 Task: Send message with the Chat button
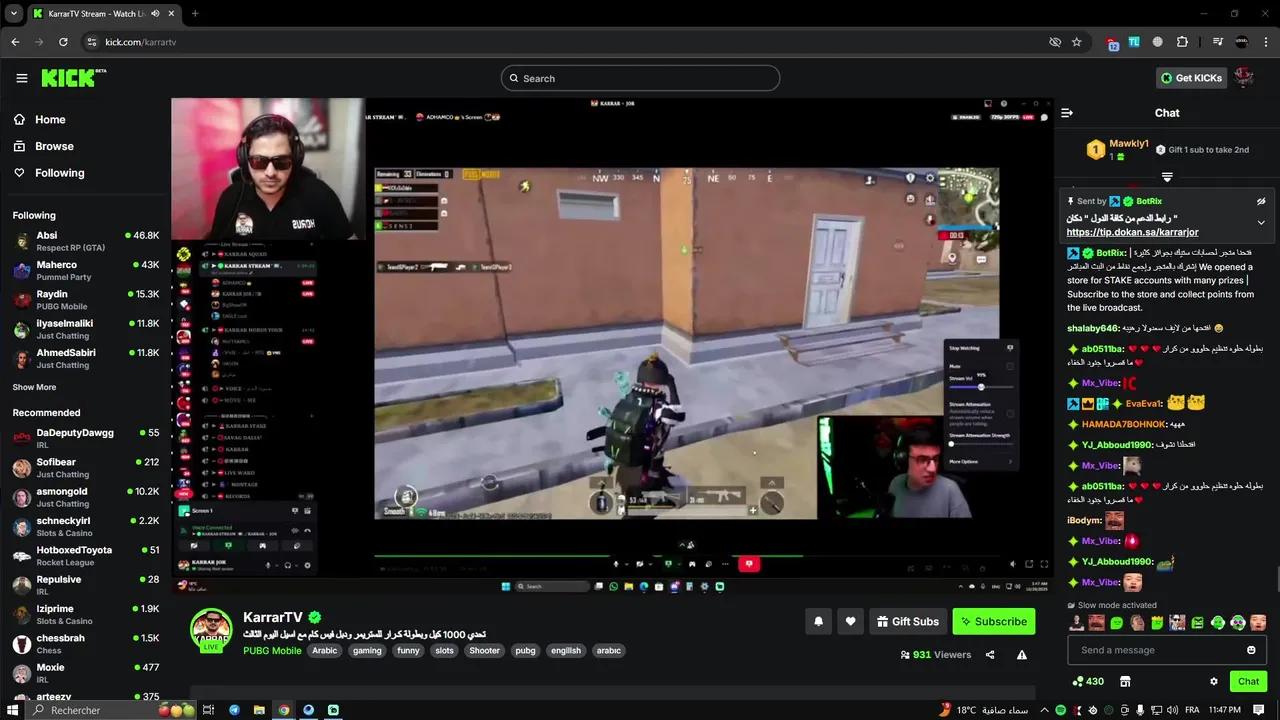1249,681
